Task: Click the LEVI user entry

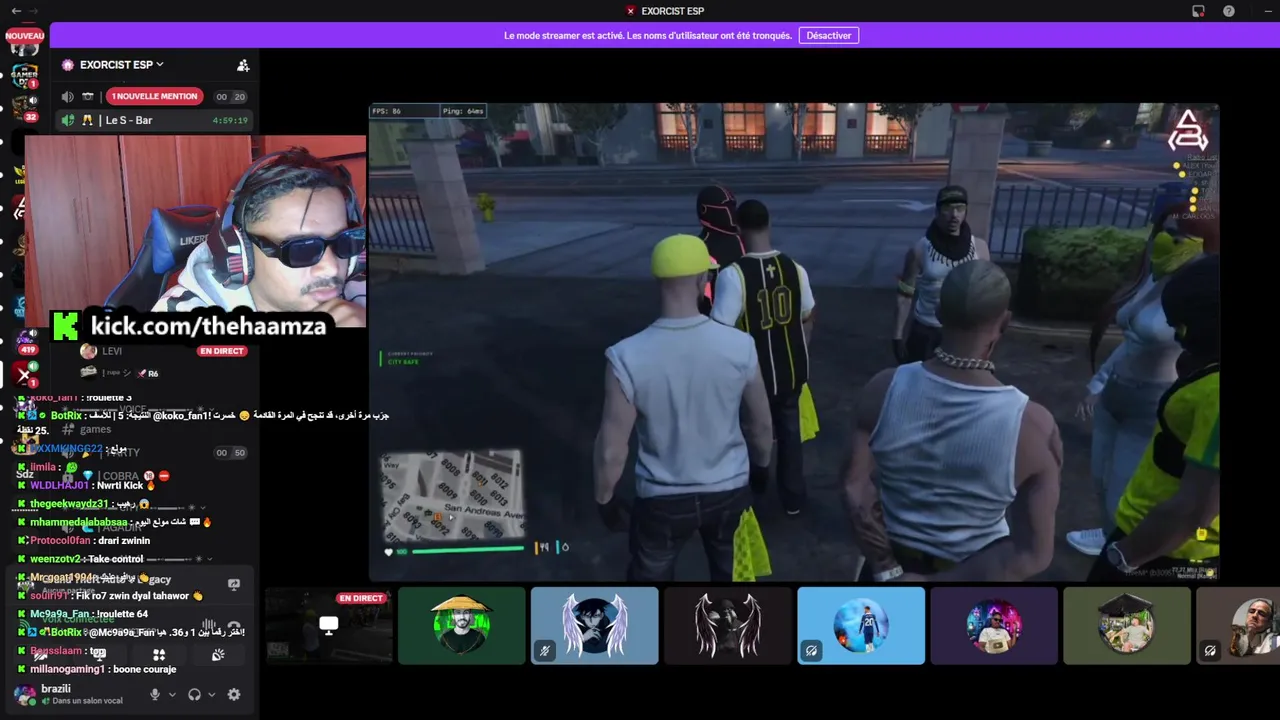Action: pos(165,351)
